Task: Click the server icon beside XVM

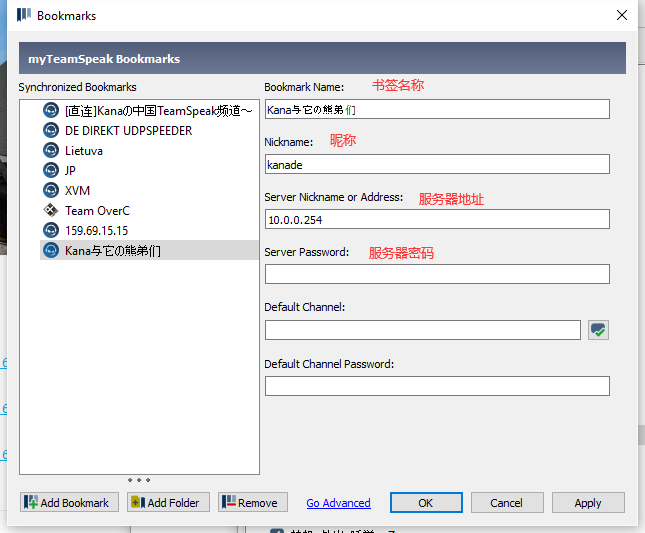Action: [51, 190]
